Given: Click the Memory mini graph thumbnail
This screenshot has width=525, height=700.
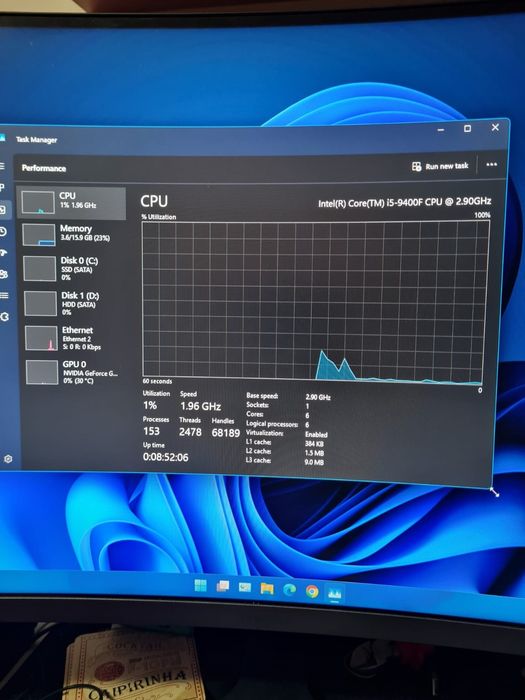Looking at the screenshot, I should click(39, 235).
